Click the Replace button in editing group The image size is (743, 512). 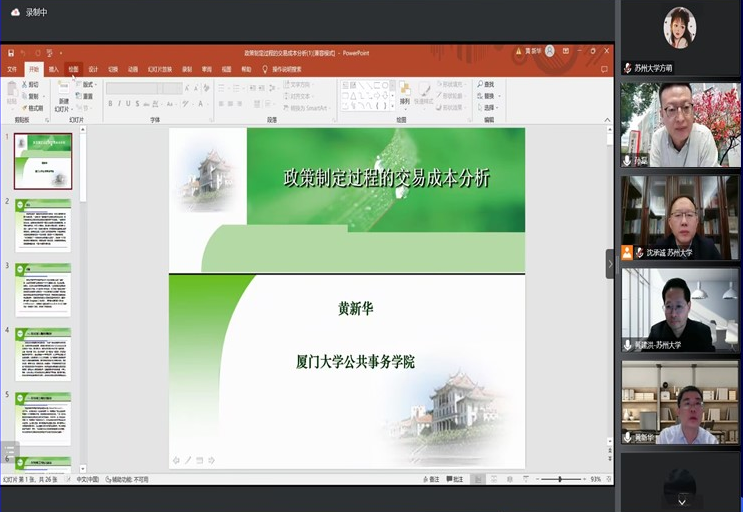pyautogui.click(x=487, y=96)
